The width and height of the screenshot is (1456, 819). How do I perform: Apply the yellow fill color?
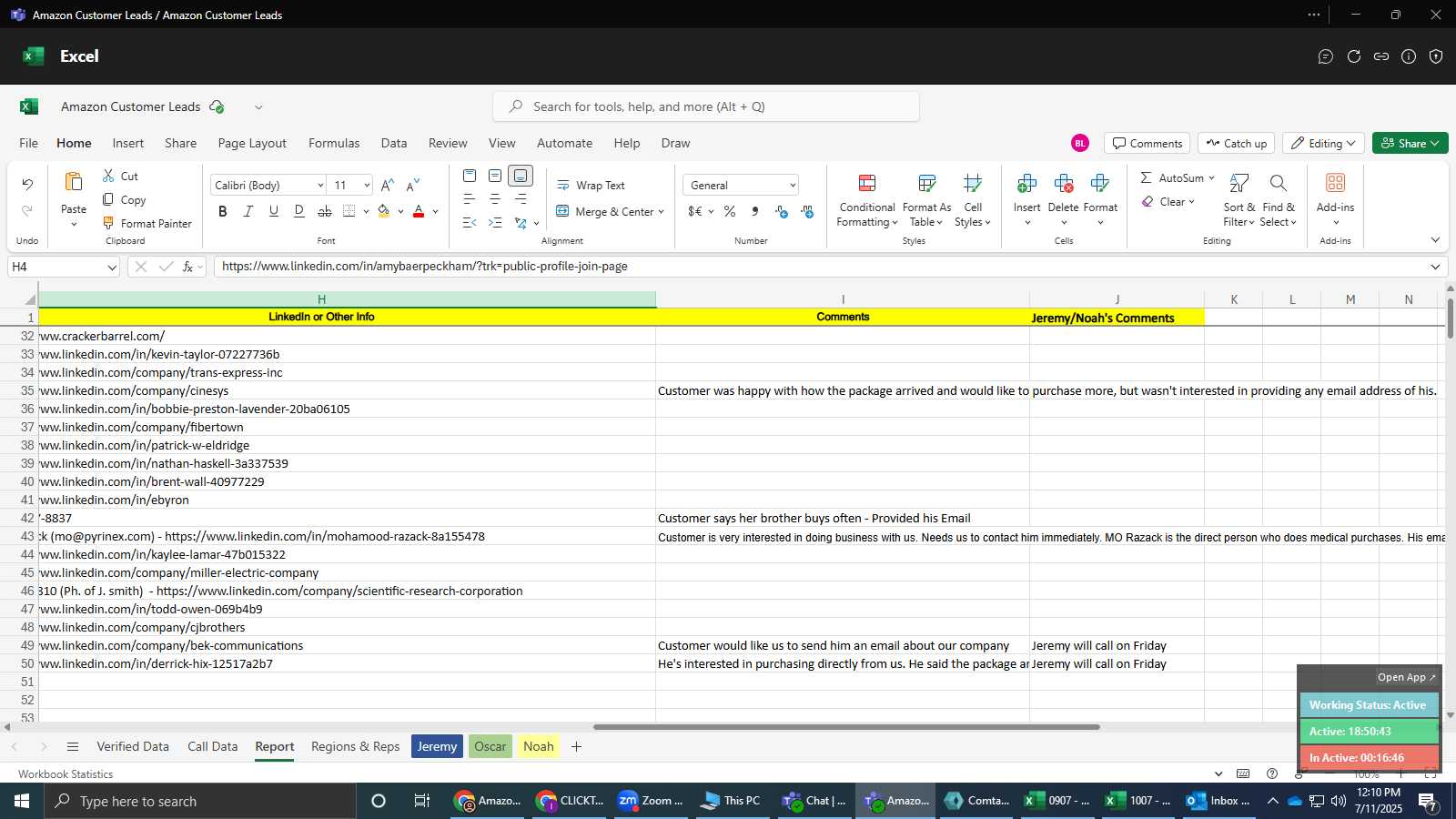(384, 211)
